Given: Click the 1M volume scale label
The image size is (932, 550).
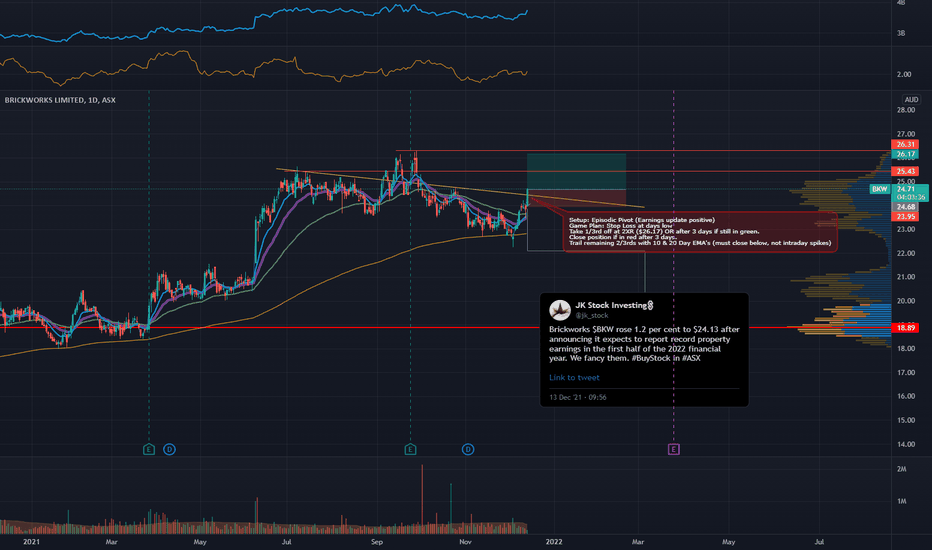Looking at the screenshot, I should pyautogui.click(x=902, y=501).
